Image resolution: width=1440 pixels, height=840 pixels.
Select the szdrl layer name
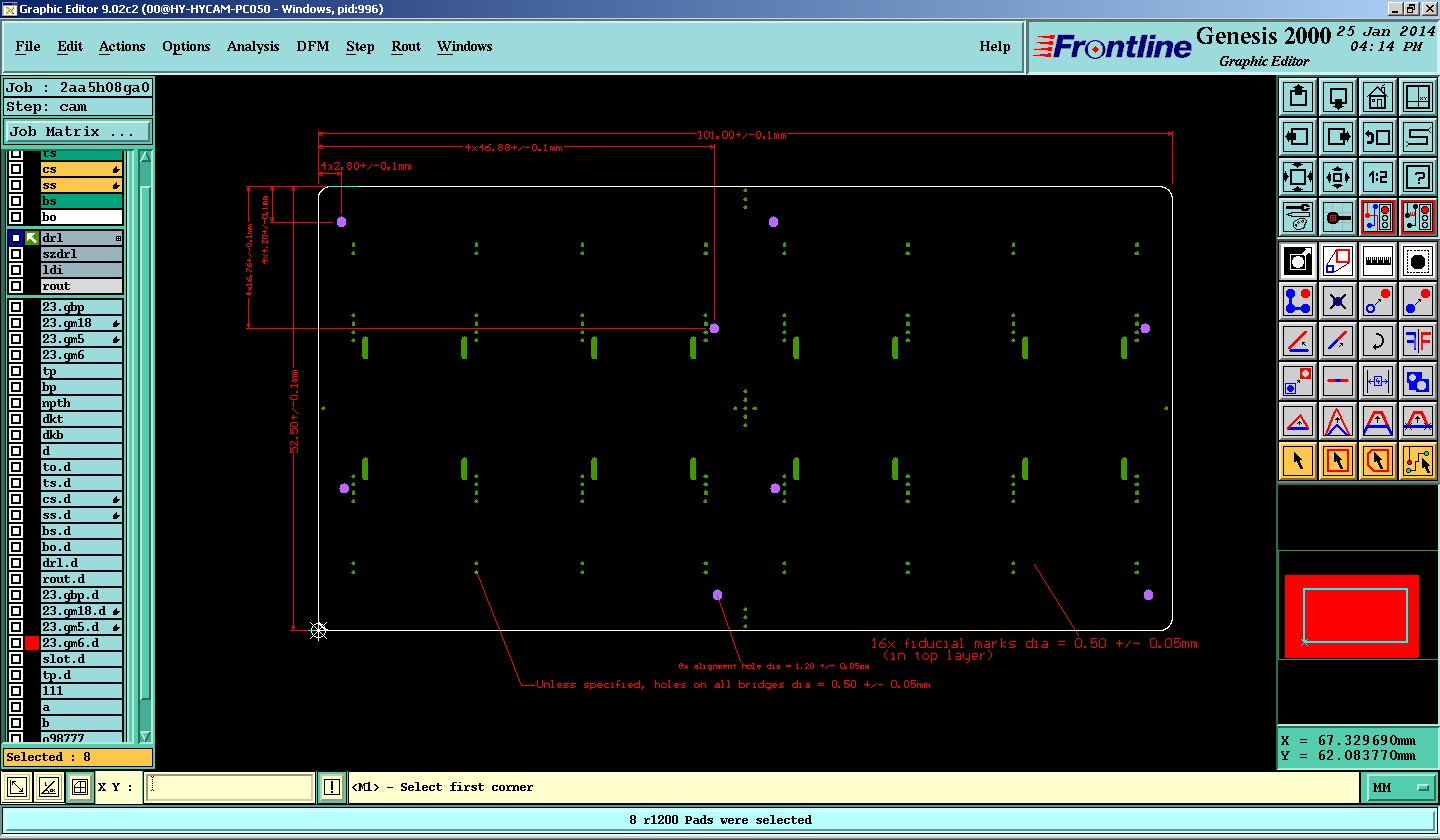81,254
